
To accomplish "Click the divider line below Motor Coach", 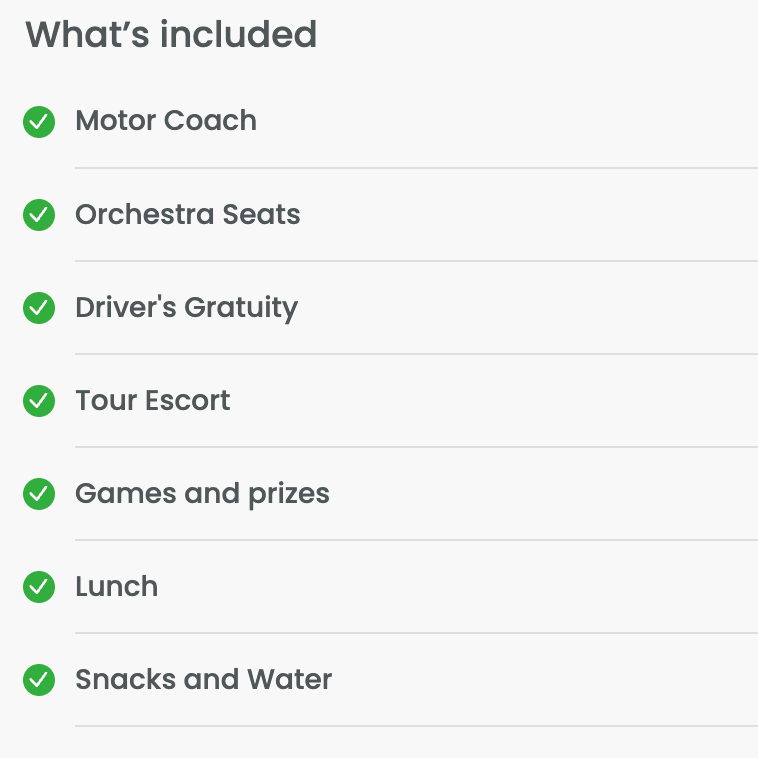I will [x=416, y=168].
